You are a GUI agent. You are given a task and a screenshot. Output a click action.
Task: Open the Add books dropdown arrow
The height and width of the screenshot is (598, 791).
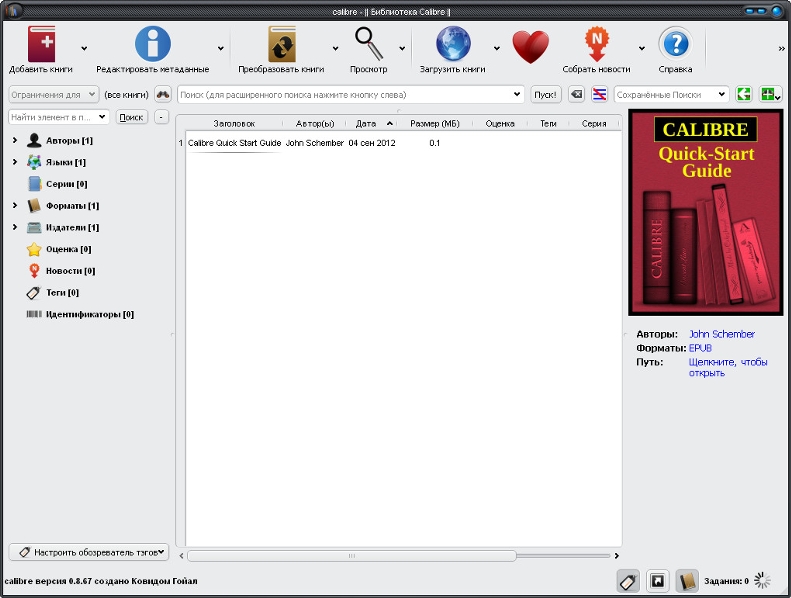point(84,48)
